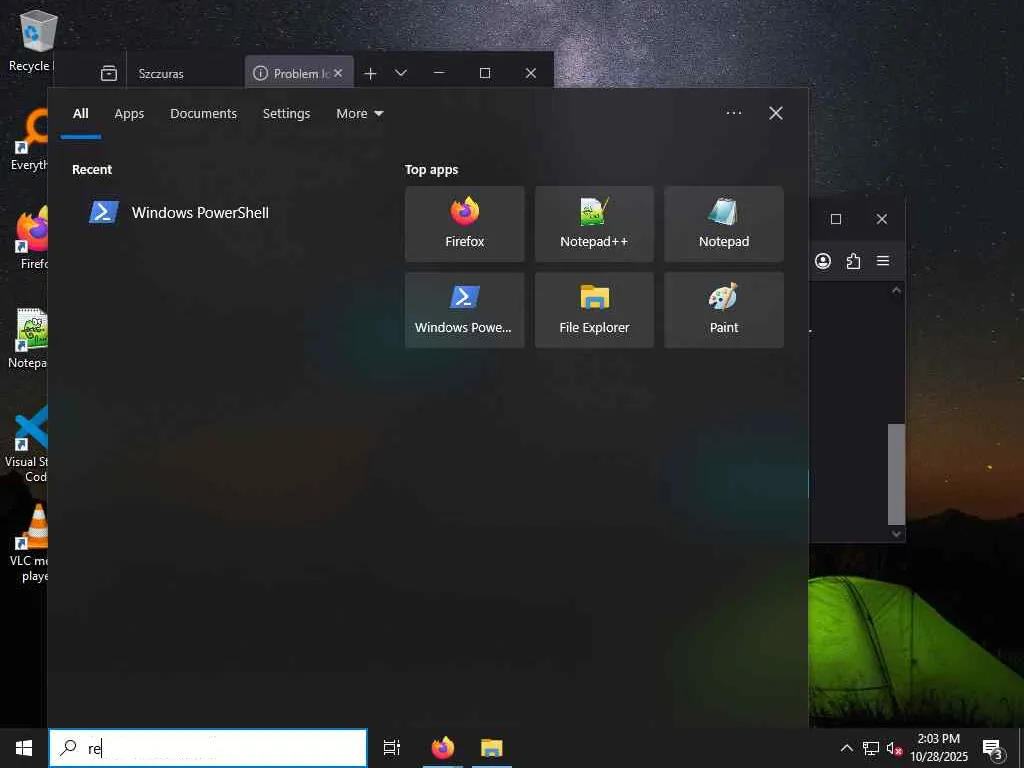
Task: Open the Firefox hamburger application menu
Action: [x=883, y=261]
